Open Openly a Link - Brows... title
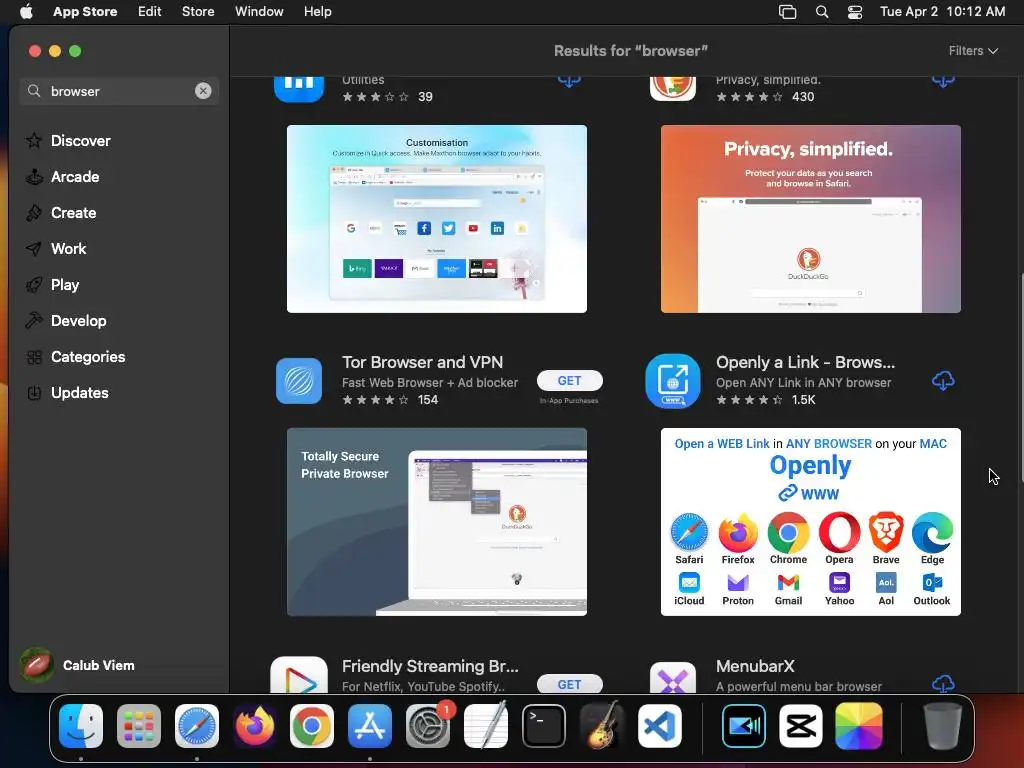The height and width of the screenshot is (768, 1024). click(x=805, y=362)
